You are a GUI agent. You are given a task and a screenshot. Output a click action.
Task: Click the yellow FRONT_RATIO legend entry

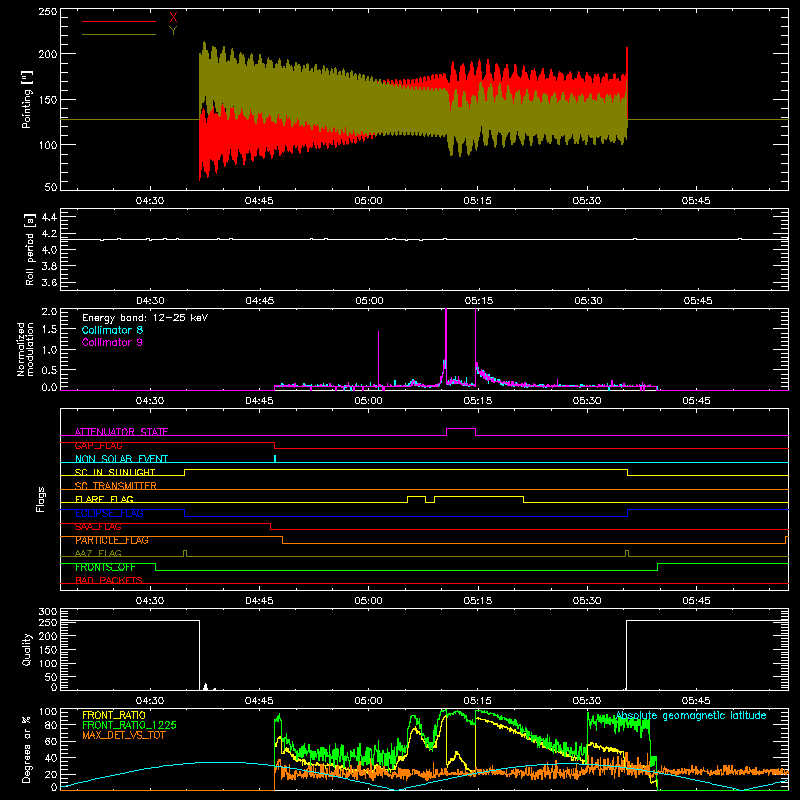point(114,715)
